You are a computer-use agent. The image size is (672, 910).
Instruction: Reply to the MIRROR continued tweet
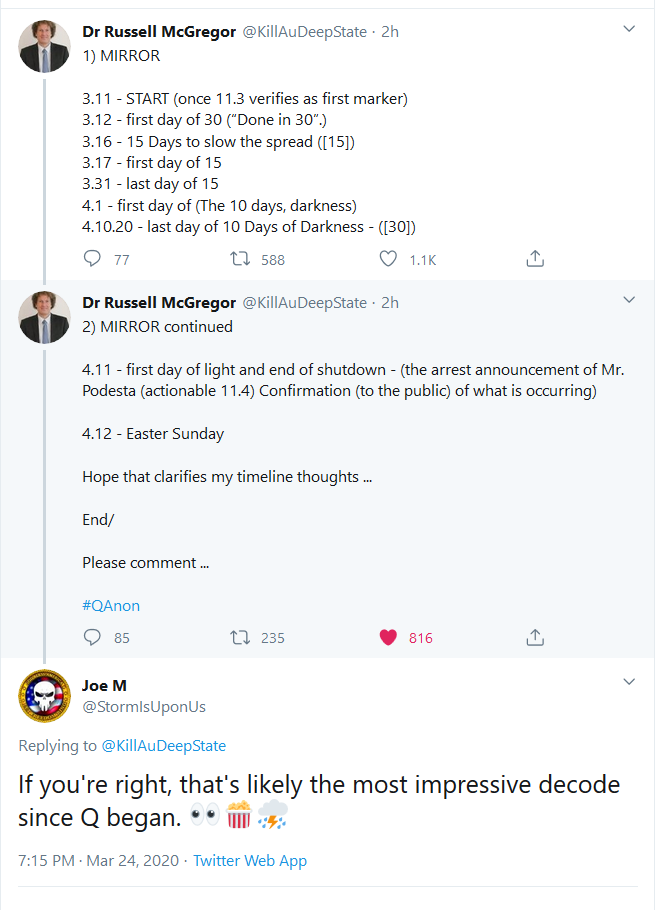point(93,637)
